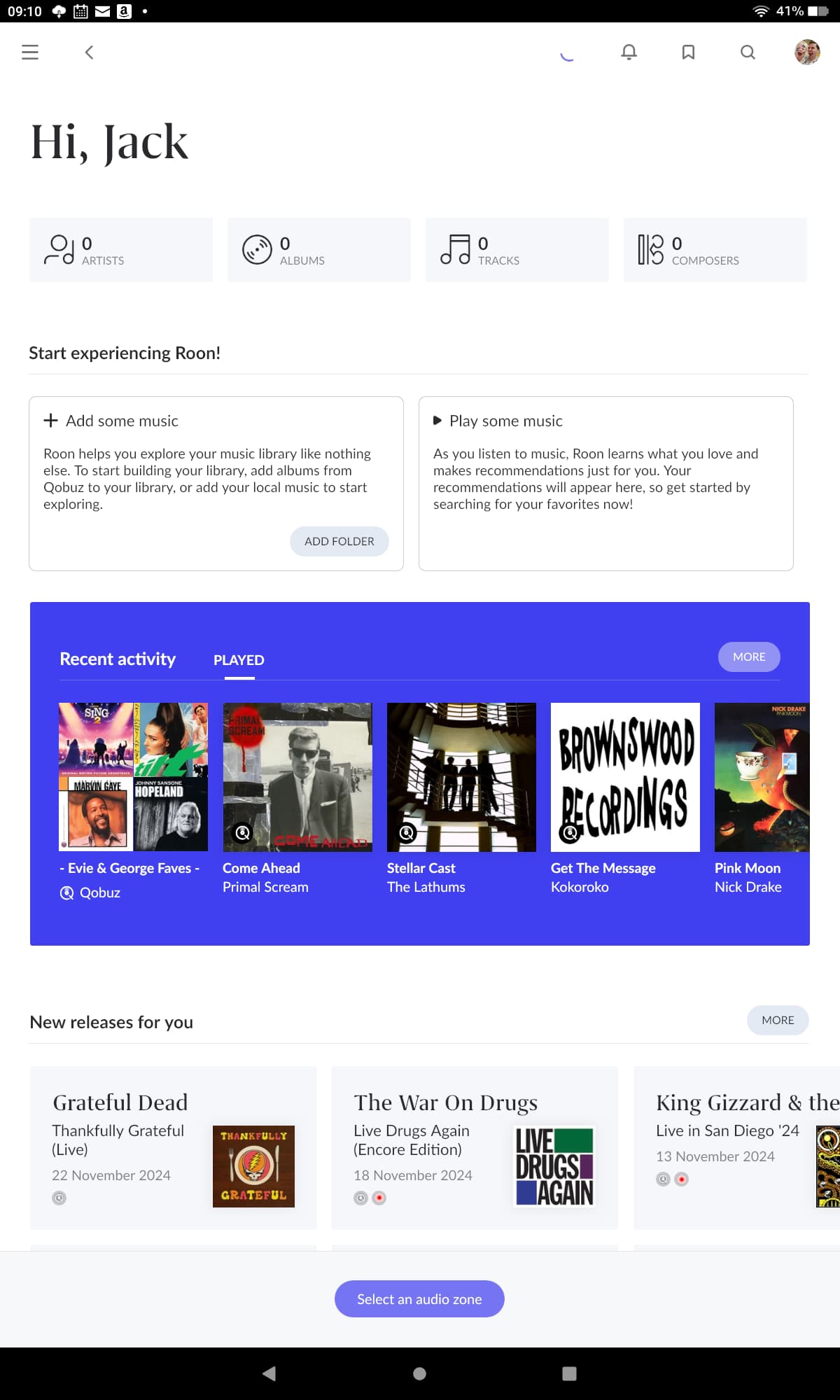Show more Recent activity items
This screenshot has width=840, height=1400.
749,657
